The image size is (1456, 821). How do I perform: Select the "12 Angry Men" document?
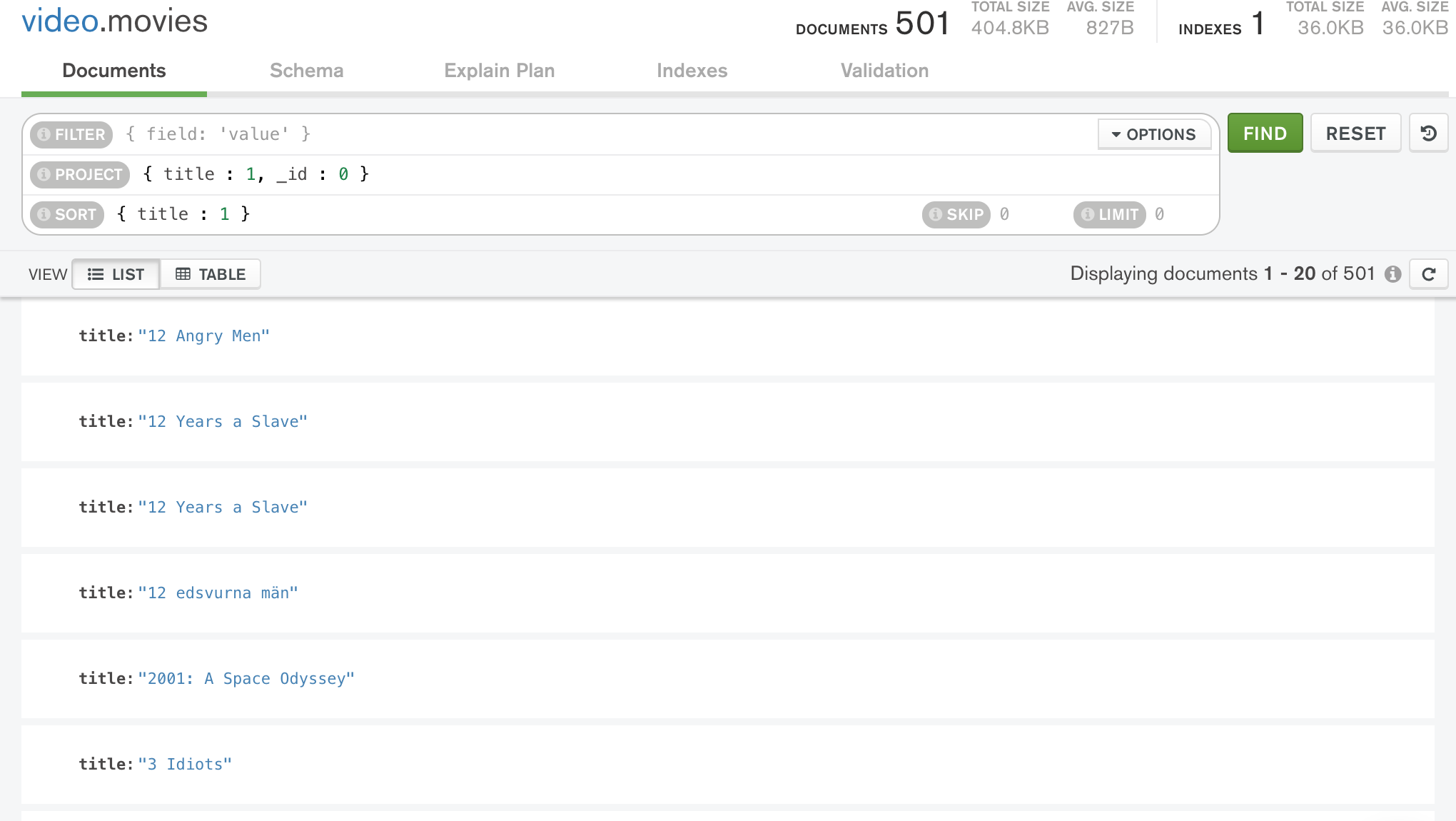728,336
